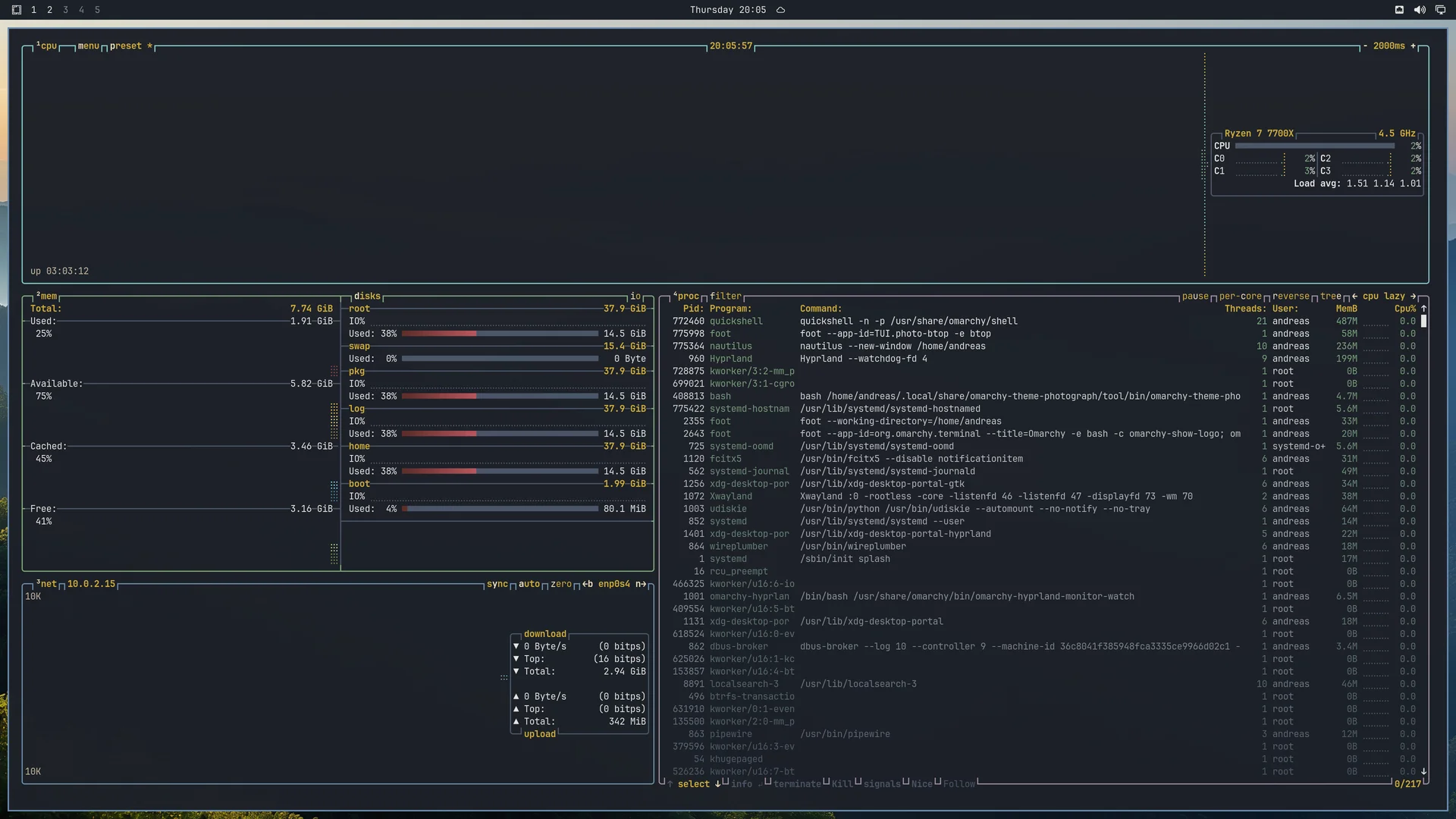1456x819 pixels.
Task: Toggle pause of the process list
Action: point(1195,297)
